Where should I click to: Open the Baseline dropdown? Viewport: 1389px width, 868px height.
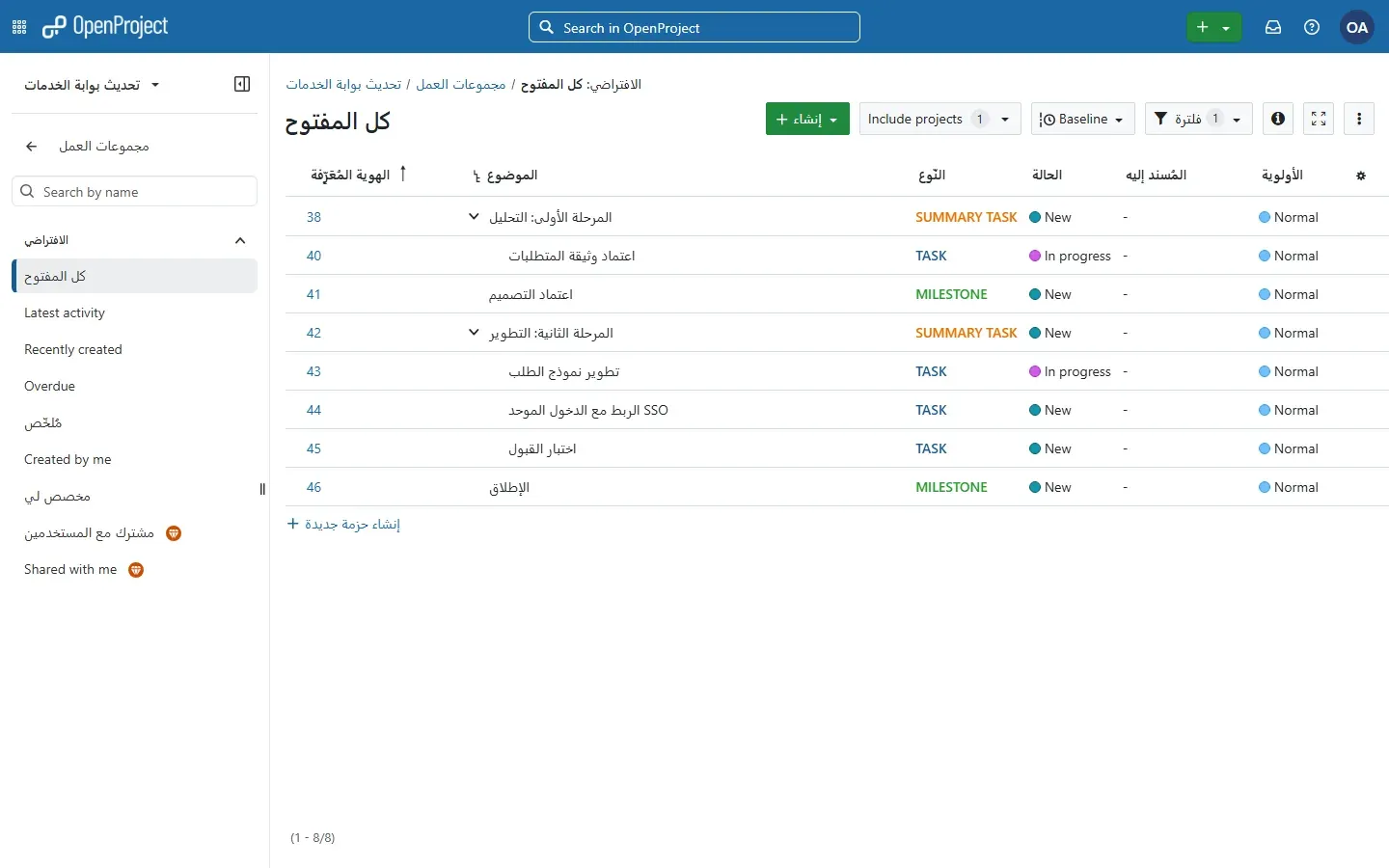(x=1083, y=119)
